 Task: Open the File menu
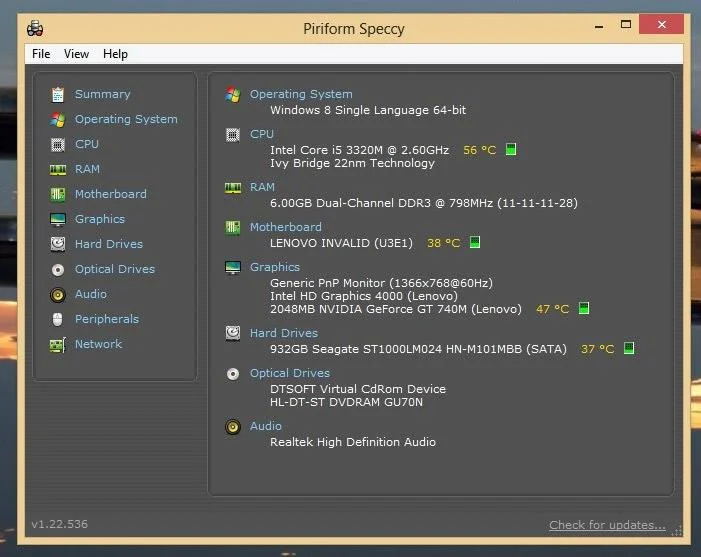click(x=41, y=54)
